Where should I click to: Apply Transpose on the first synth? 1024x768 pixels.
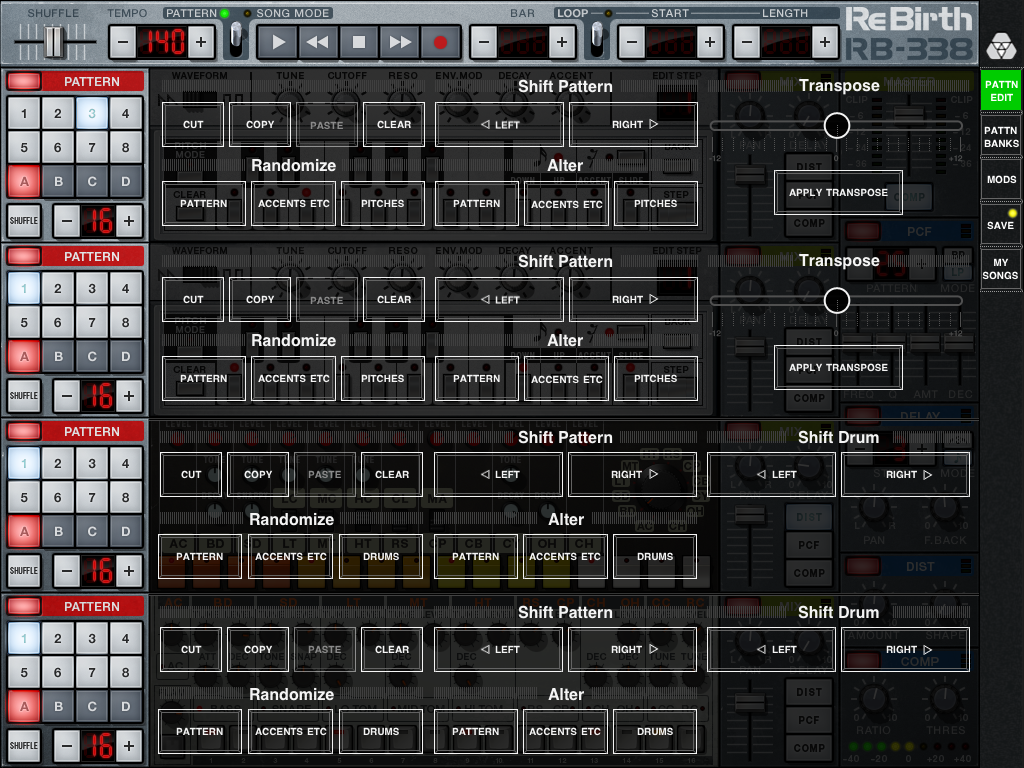coord(839,193)
